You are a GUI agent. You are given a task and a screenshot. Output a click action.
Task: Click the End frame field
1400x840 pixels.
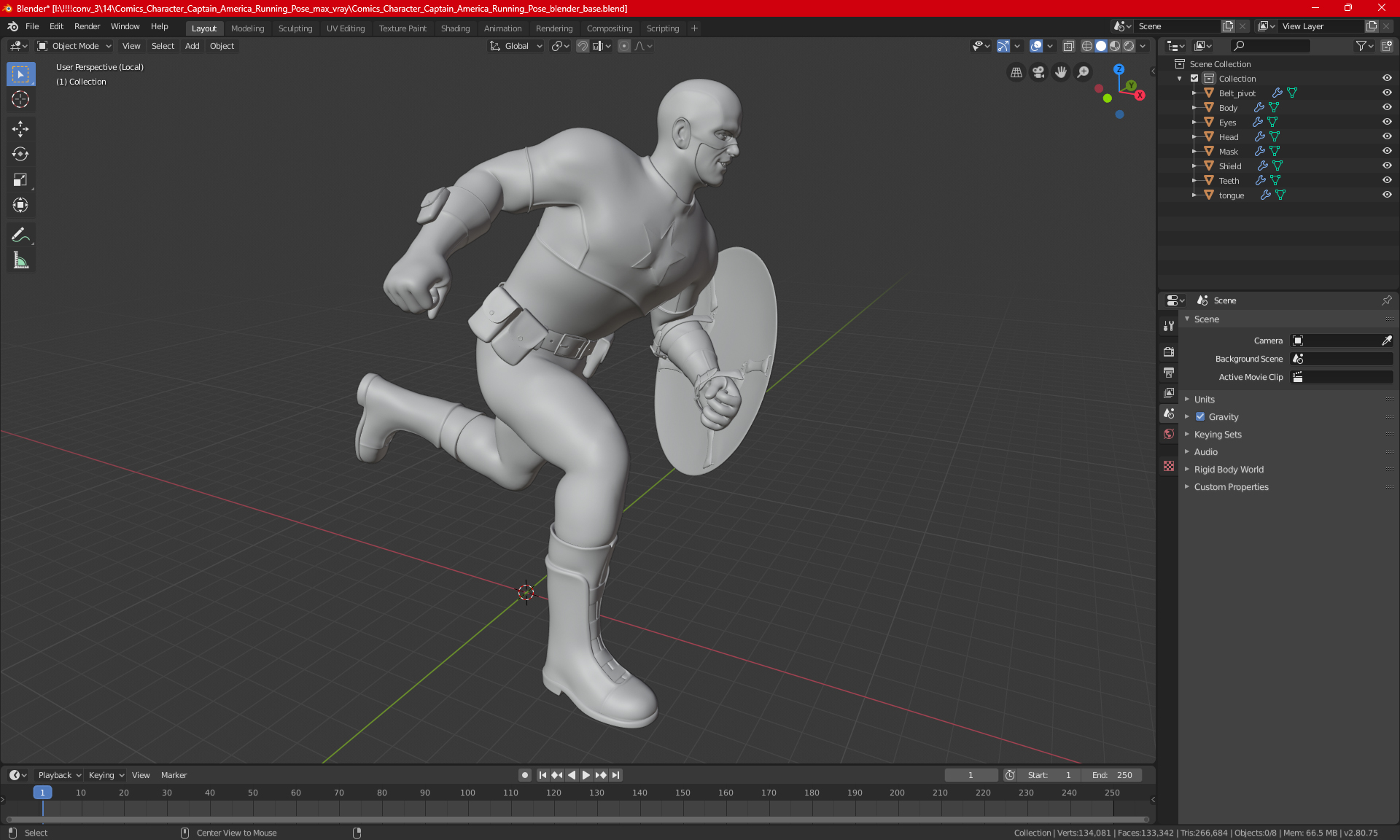click(1112, 775)
